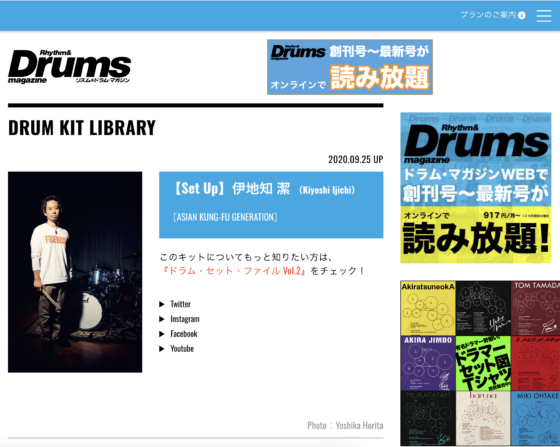
Task: Click the このキットについてもっと知りたい方は text
Action: [x=246, y=257]
